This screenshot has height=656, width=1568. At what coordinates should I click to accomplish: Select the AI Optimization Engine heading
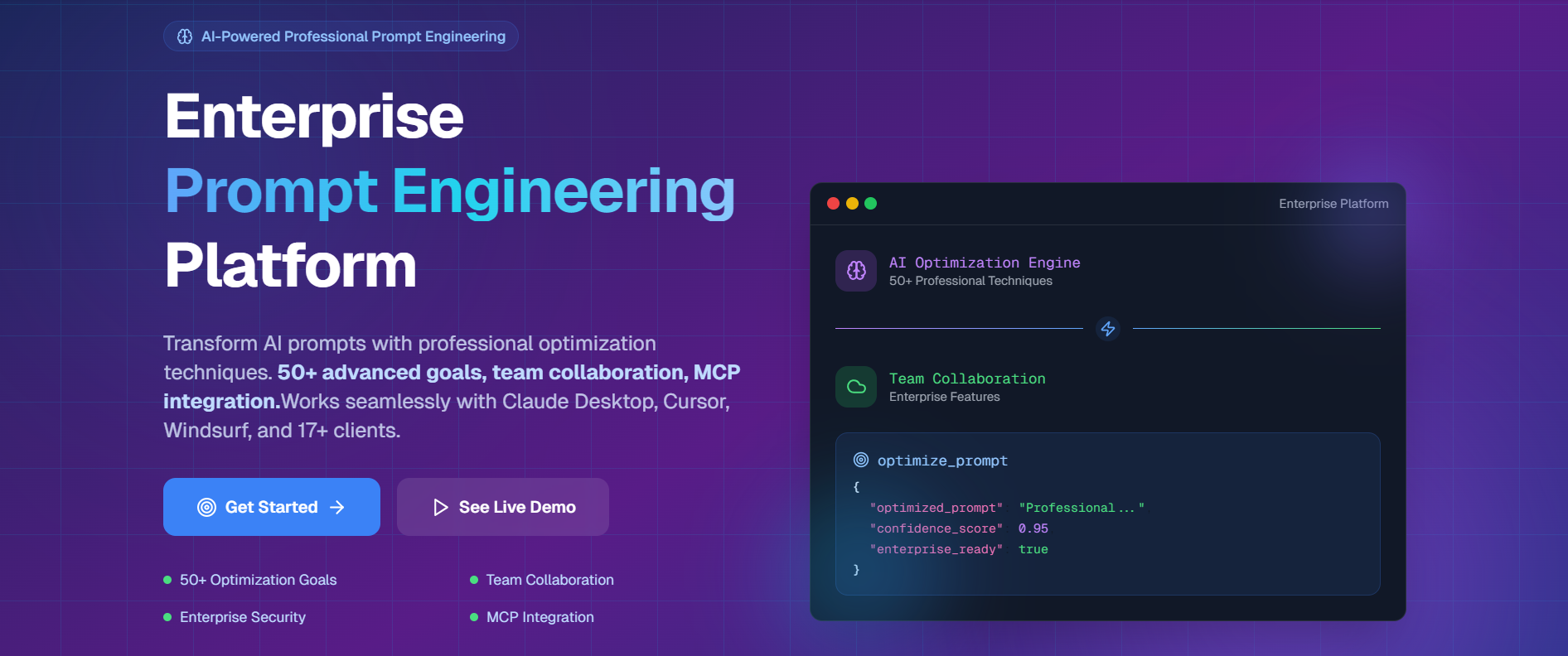[x=985, y=263]
